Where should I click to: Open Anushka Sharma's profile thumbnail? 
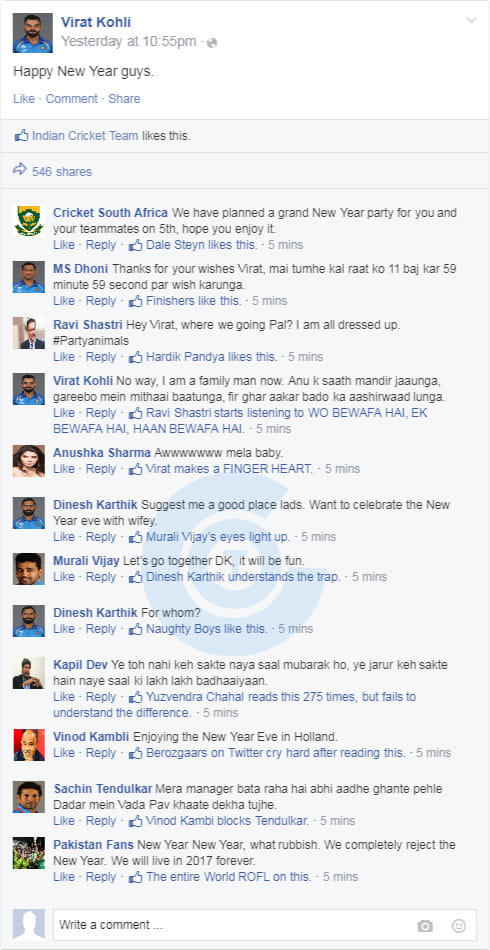tap(28, 461)
